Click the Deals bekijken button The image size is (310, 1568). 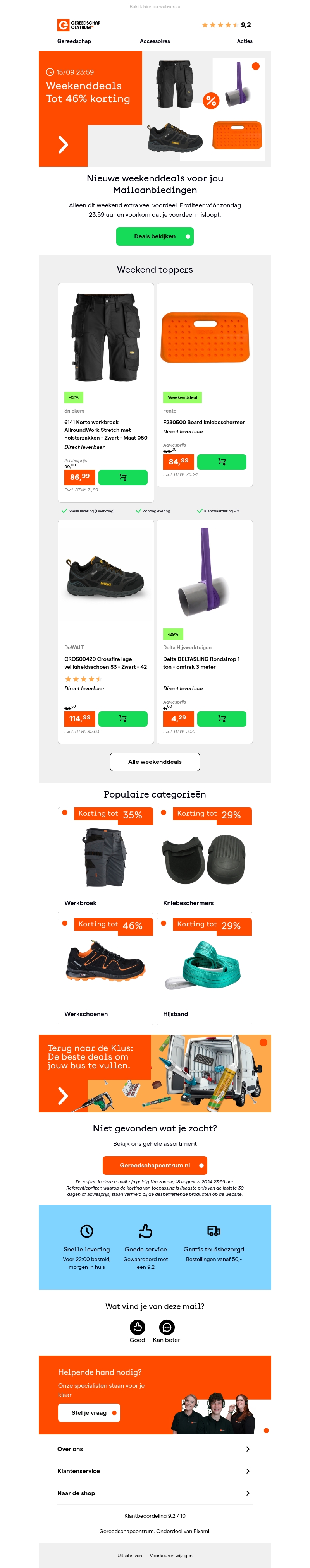[155, 236]
